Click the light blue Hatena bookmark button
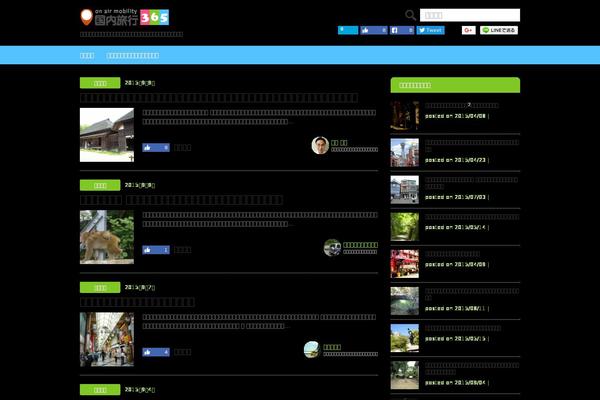Viewport: 600px width, 400px height. 348,30
